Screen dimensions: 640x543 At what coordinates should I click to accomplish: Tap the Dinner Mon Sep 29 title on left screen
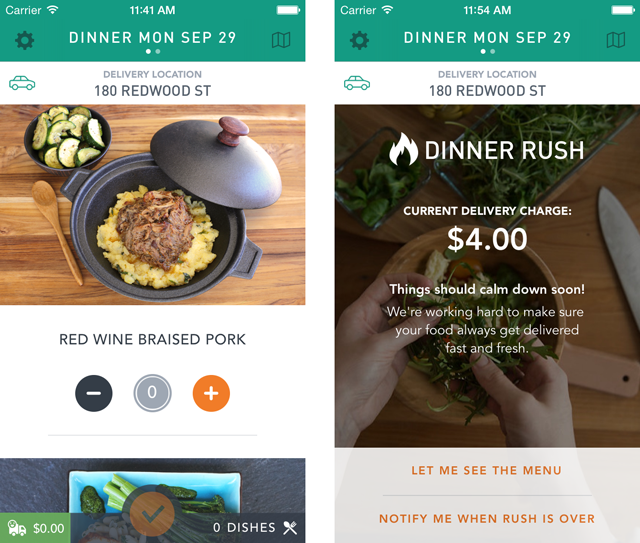153,38
